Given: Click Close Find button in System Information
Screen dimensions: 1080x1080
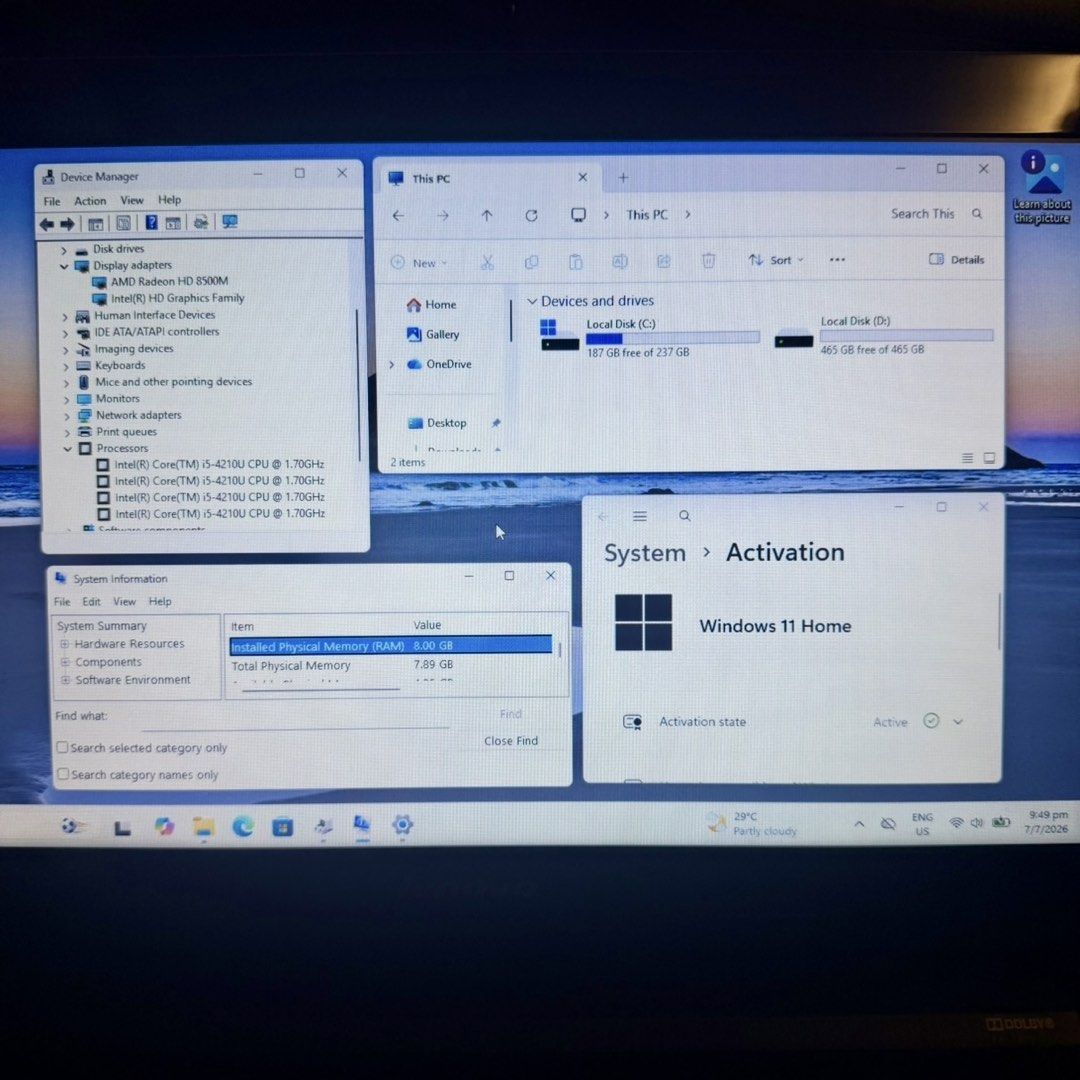Looking at the screenshot, I should click(x=511, y=741).
